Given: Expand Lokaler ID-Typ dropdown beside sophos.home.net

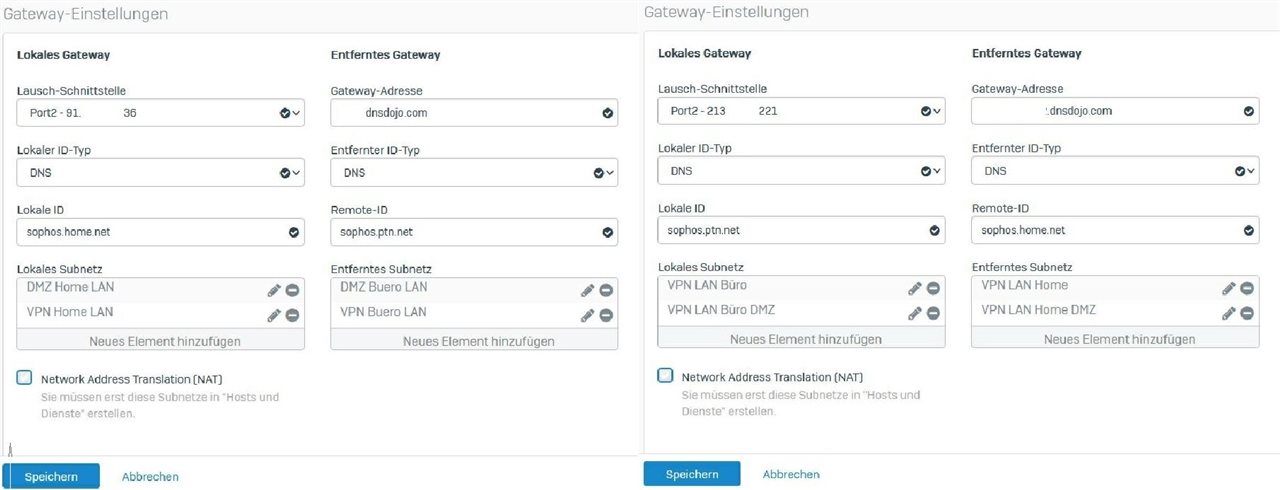Looking at the screenshot, I should pyautogui.click(x=161, y=172).
